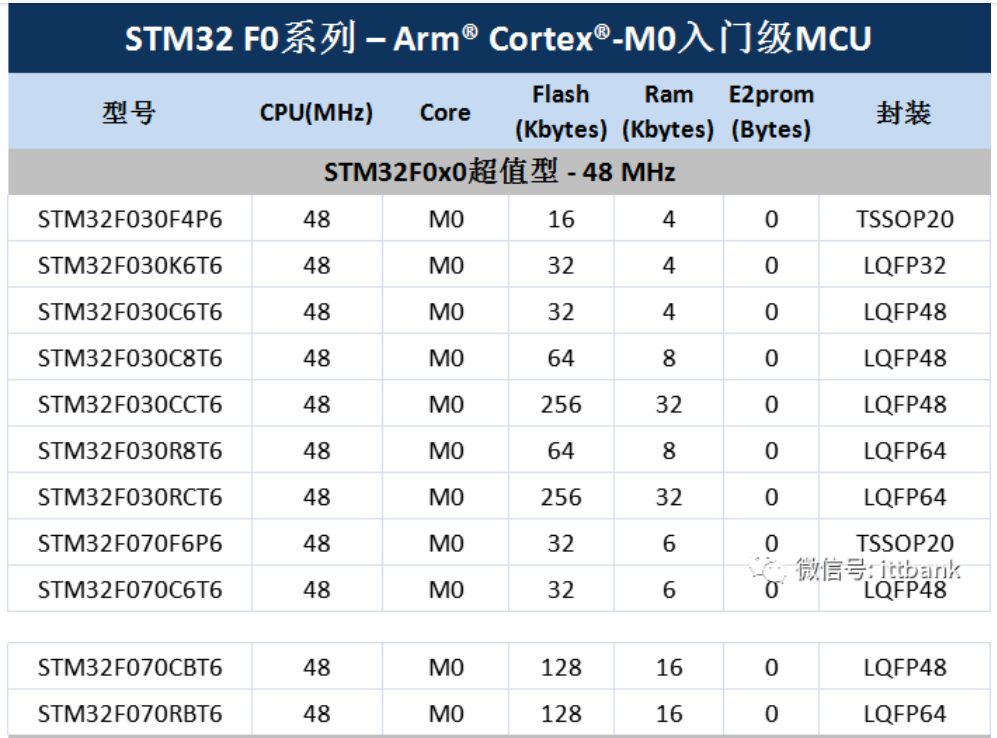The height and width of the screenshot is (738, 997).
Task: Select the Ram (Kbytes) column header
Action: [x=668, y=111]
